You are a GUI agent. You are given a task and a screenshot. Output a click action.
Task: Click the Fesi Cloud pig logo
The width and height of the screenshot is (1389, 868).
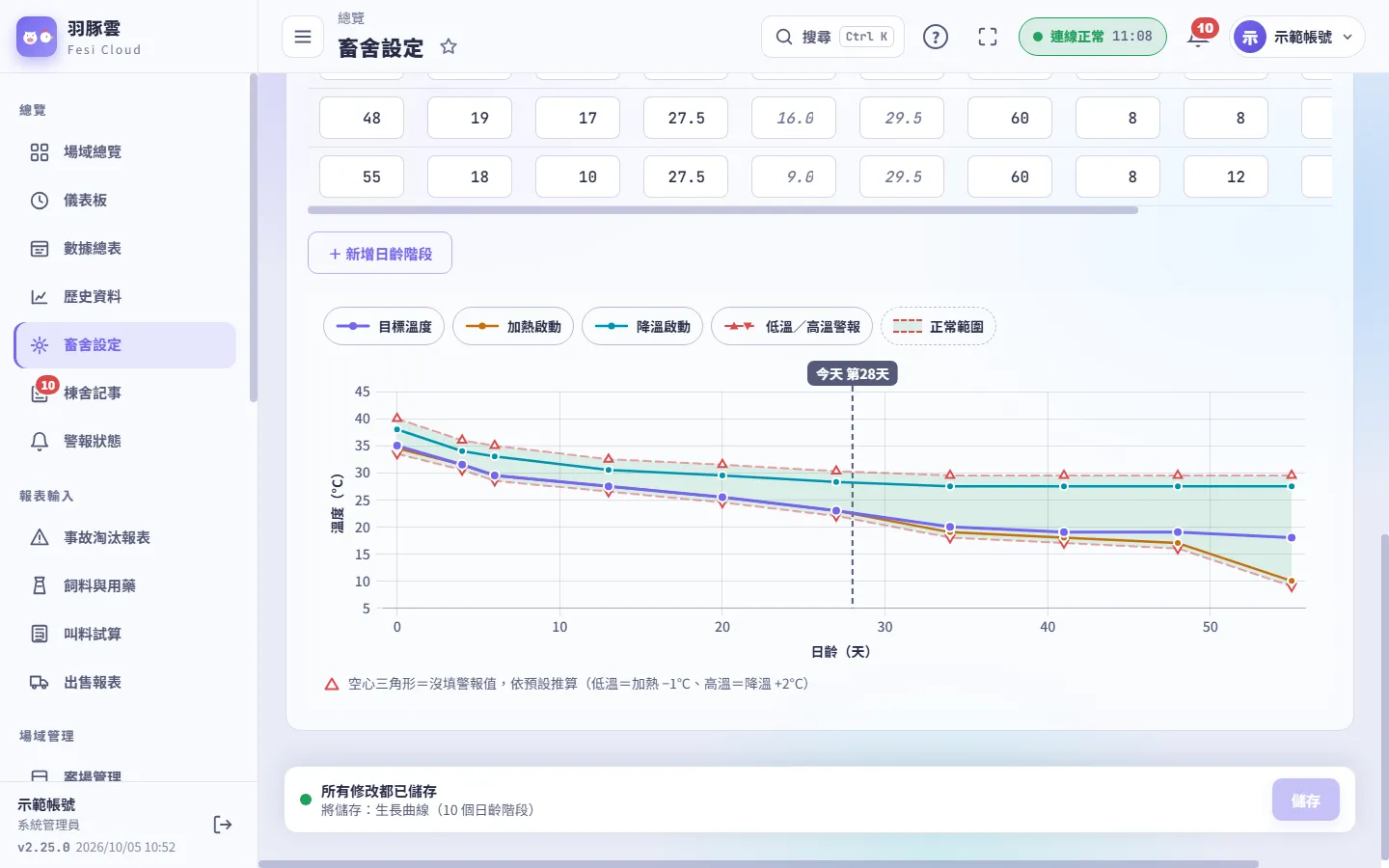point(37,37)
